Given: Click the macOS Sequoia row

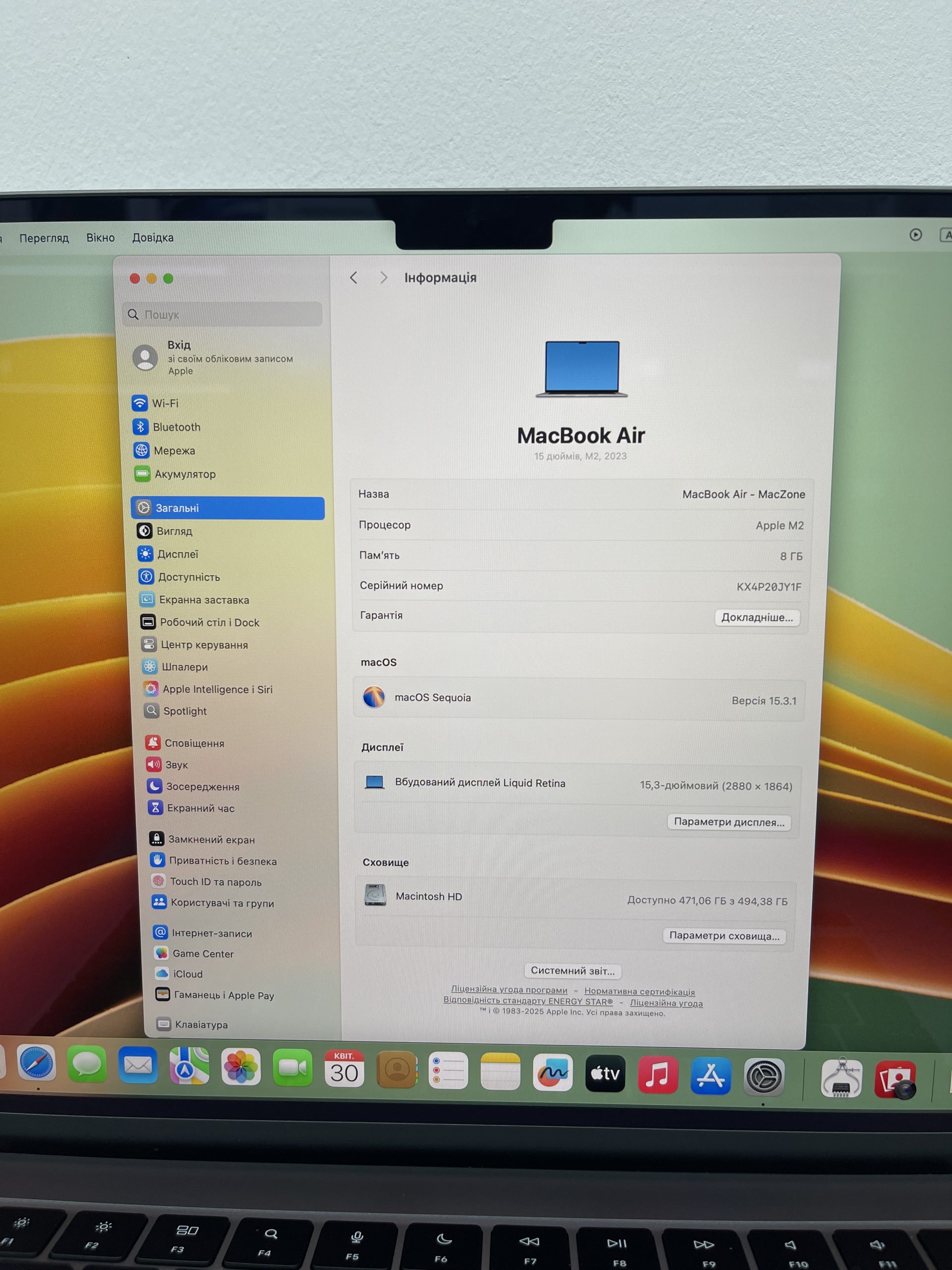Looking at the screenshot, I should (579, 698).
